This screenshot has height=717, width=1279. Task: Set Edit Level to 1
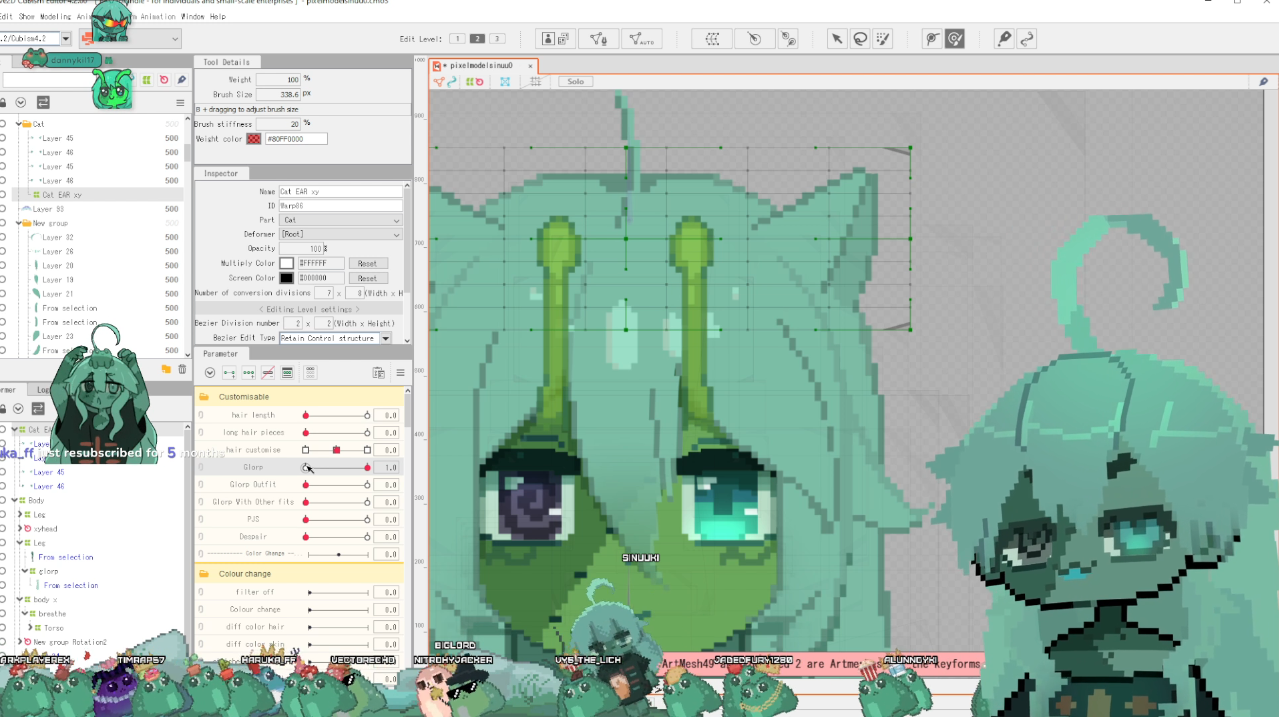[457, 39]
